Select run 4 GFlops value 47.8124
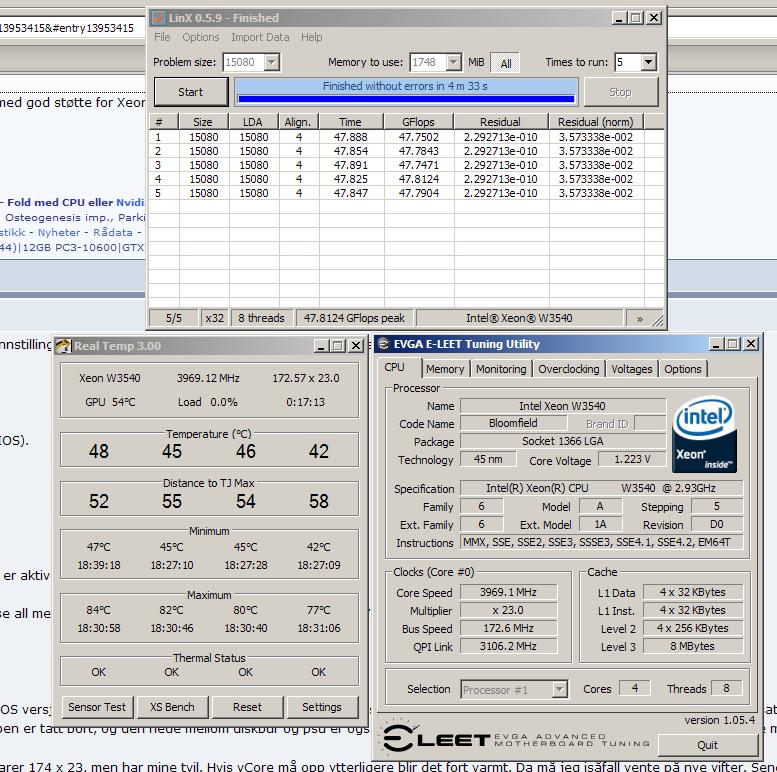777x772 pixels. tap(419, 179)
